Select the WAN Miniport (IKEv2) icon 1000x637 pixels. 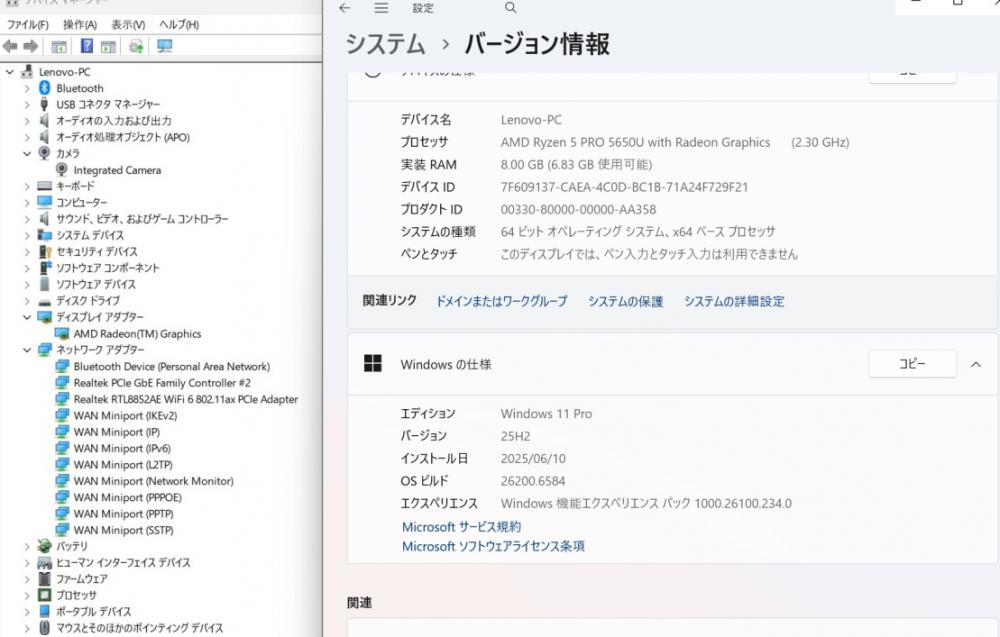(62, 415)
